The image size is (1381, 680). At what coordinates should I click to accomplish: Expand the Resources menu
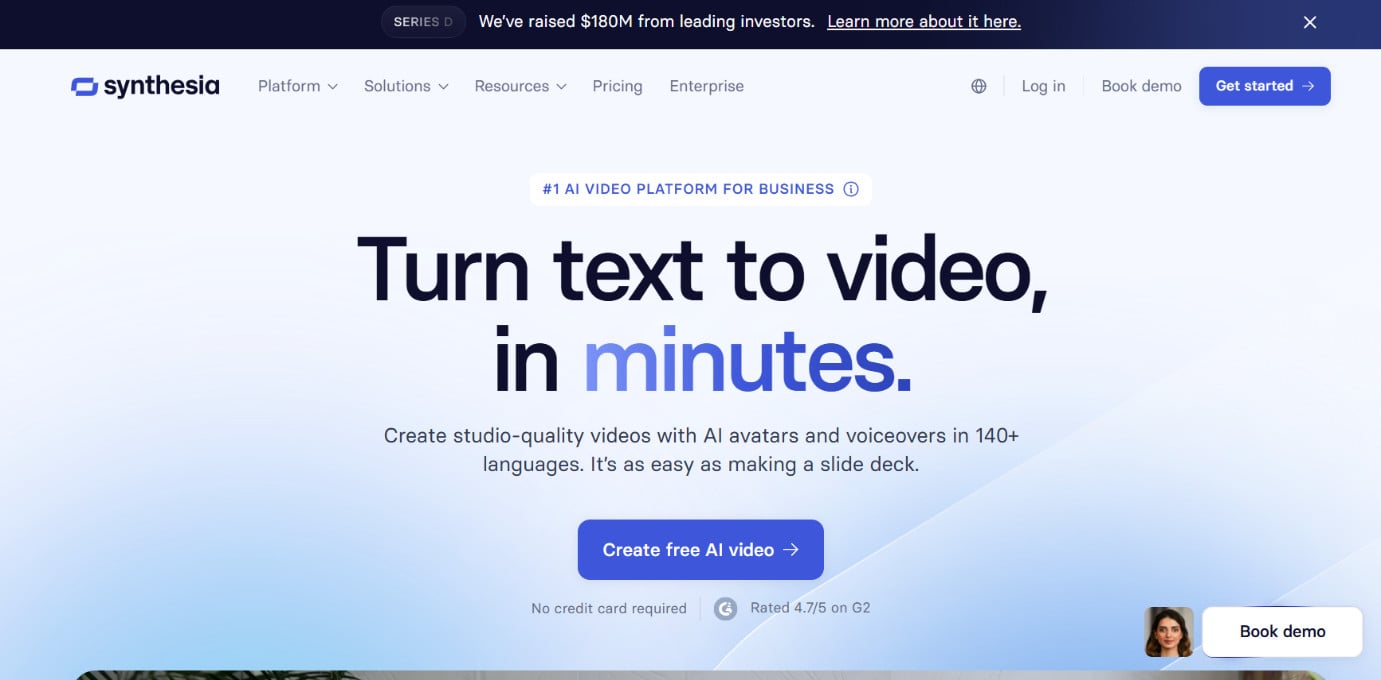[521, 86]
